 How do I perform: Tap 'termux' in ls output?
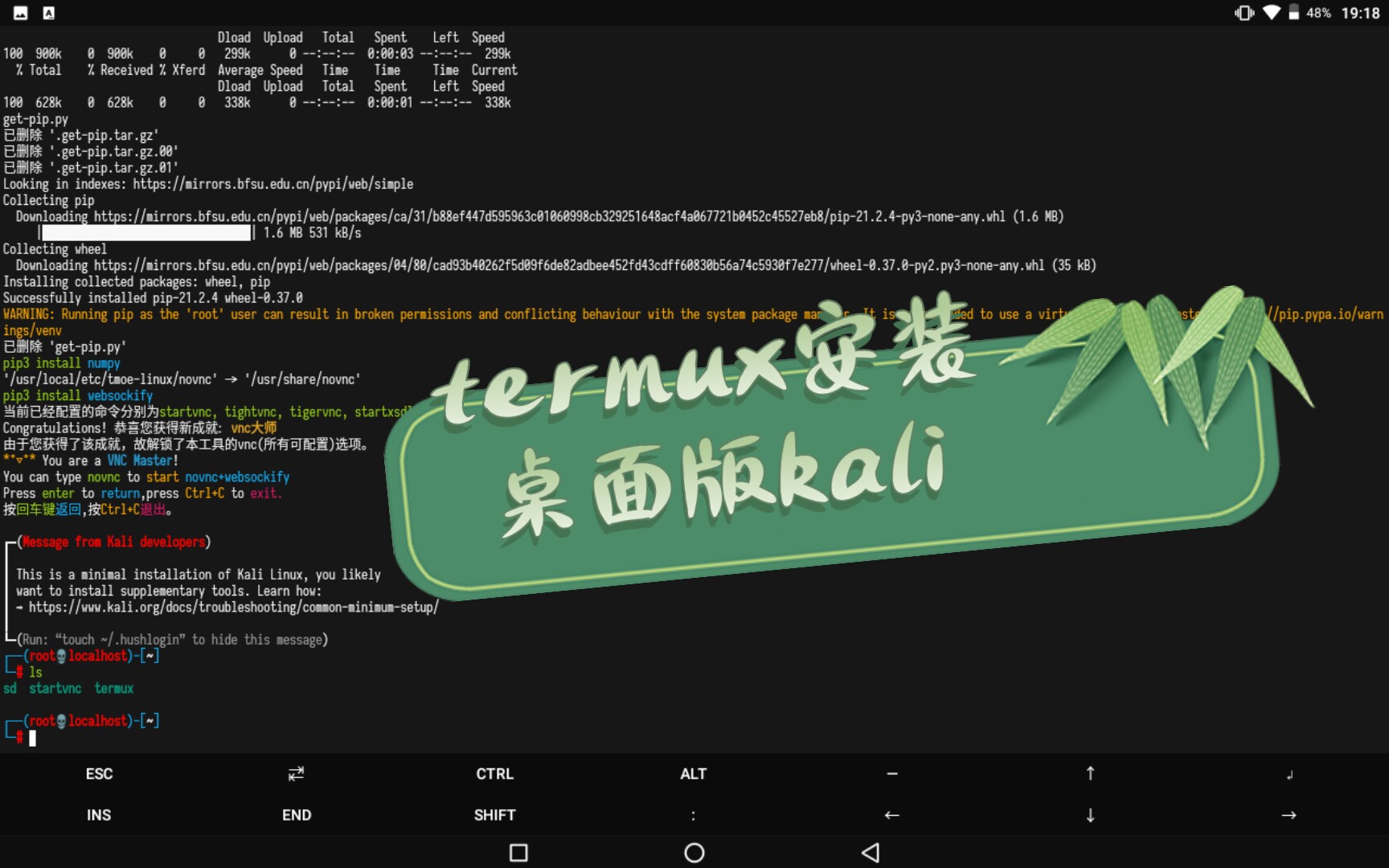[113, 689]
